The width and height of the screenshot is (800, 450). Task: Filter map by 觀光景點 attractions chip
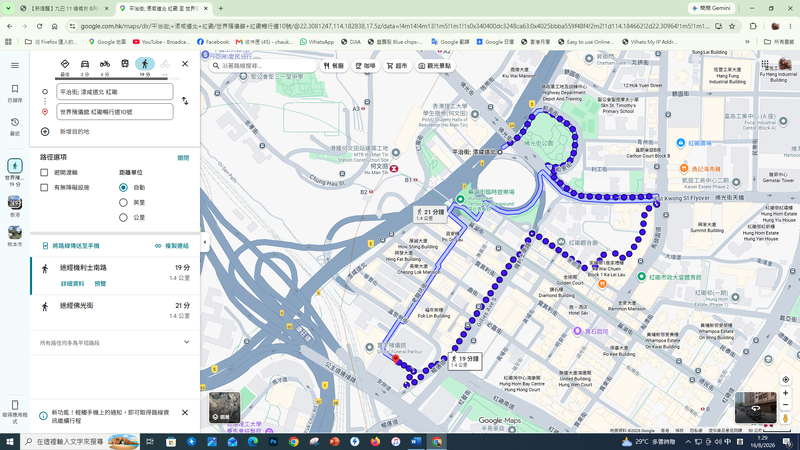coord(435,66)
